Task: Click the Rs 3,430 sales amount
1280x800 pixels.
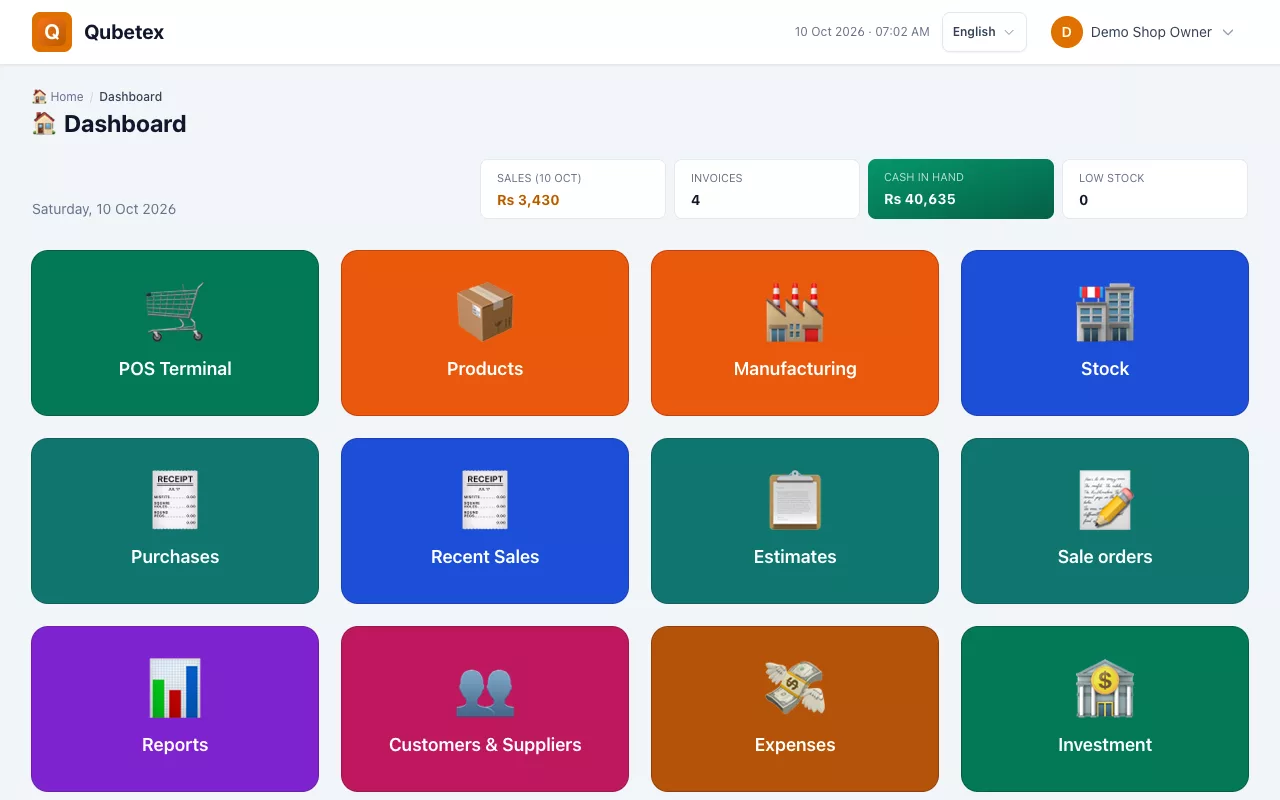Action: click(528, 200)
